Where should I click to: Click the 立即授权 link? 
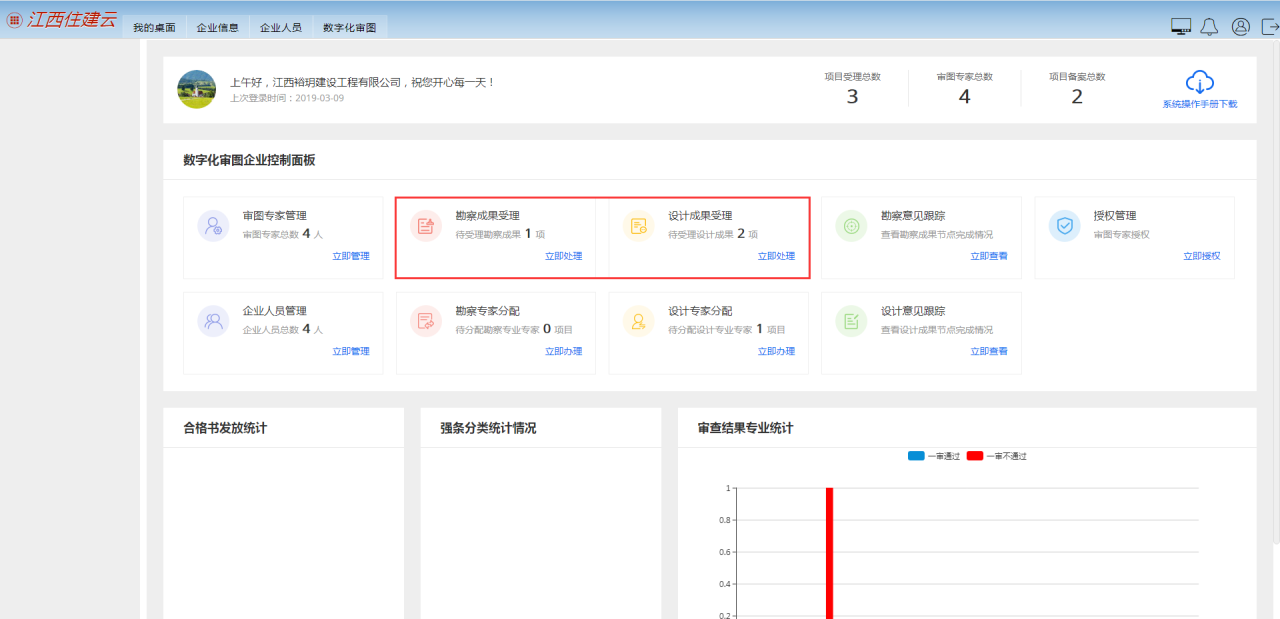1202,256
